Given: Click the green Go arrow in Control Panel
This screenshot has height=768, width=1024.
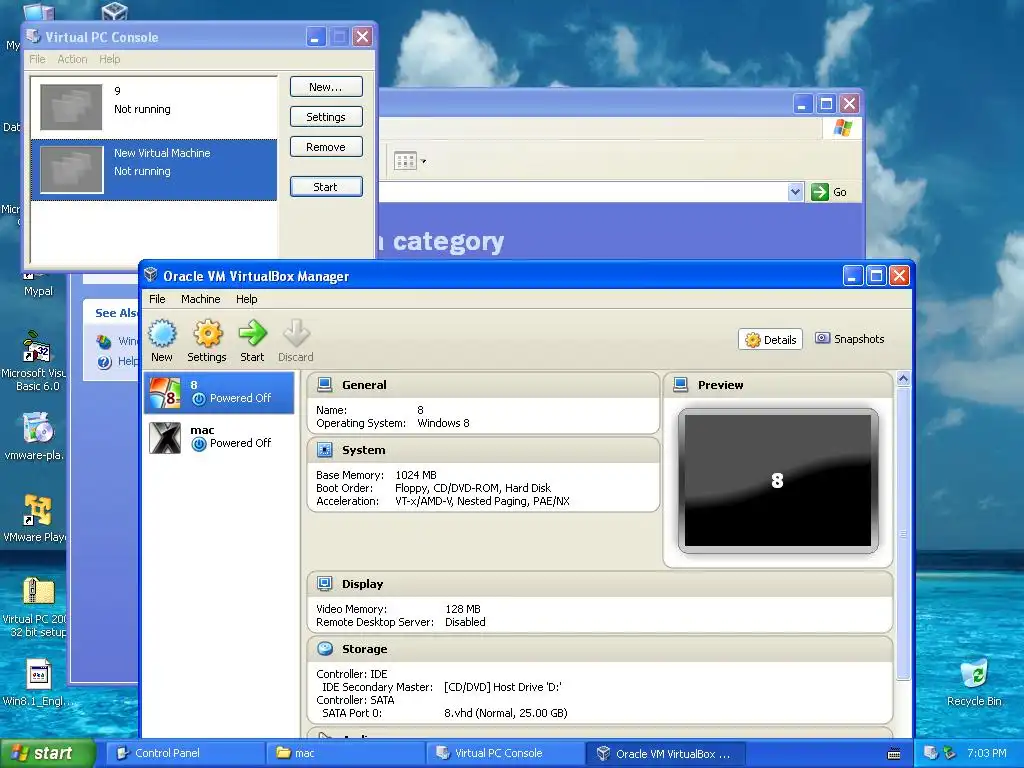Looking at the screenshot, I should pos(820,192).
